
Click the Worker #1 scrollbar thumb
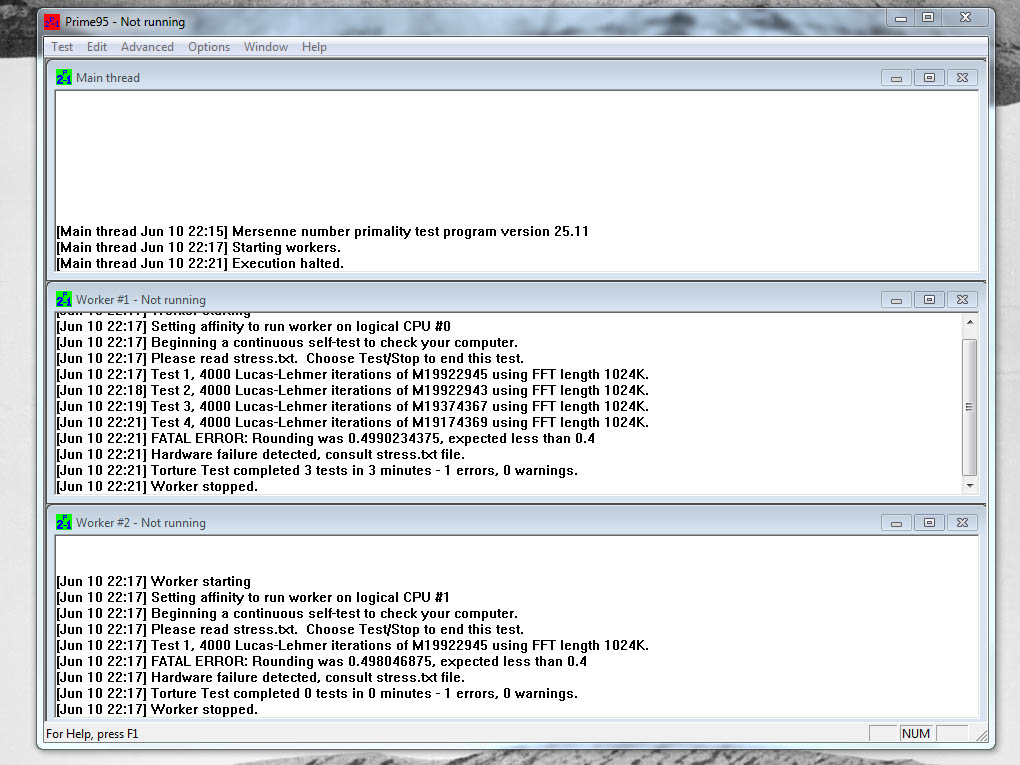coord(970,407)
